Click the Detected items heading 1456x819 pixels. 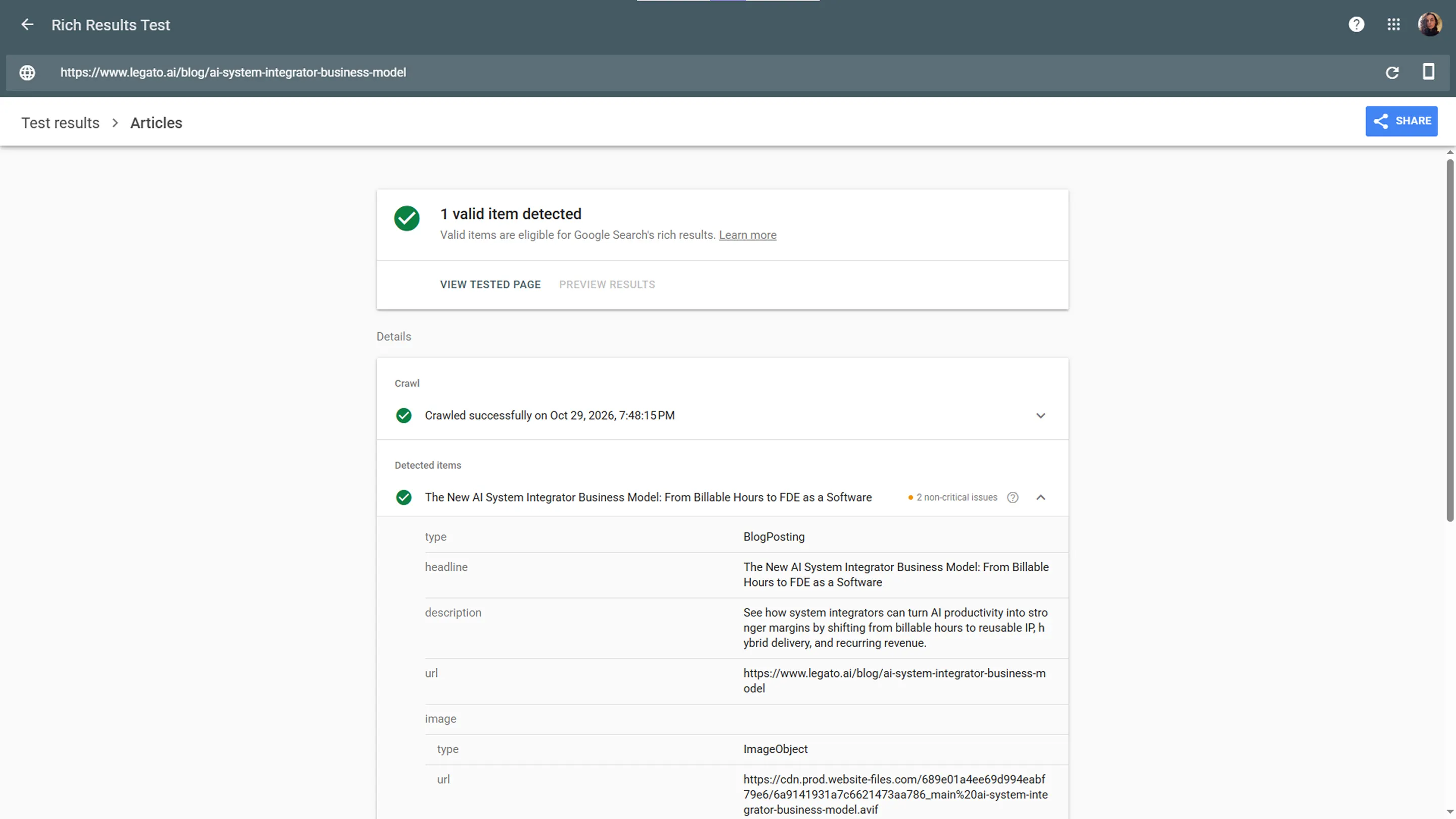(427, 465)
